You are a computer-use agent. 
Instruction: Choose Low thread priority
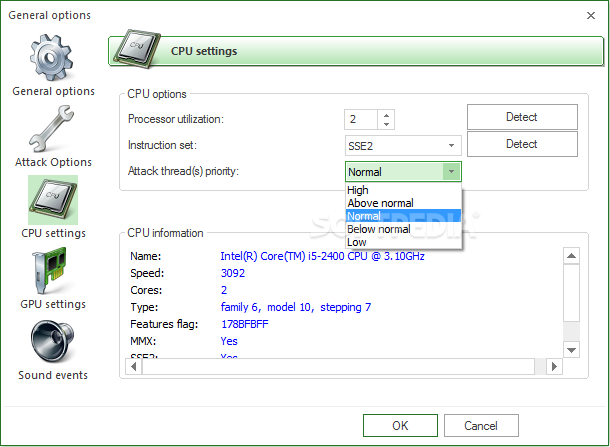(403, 242)
